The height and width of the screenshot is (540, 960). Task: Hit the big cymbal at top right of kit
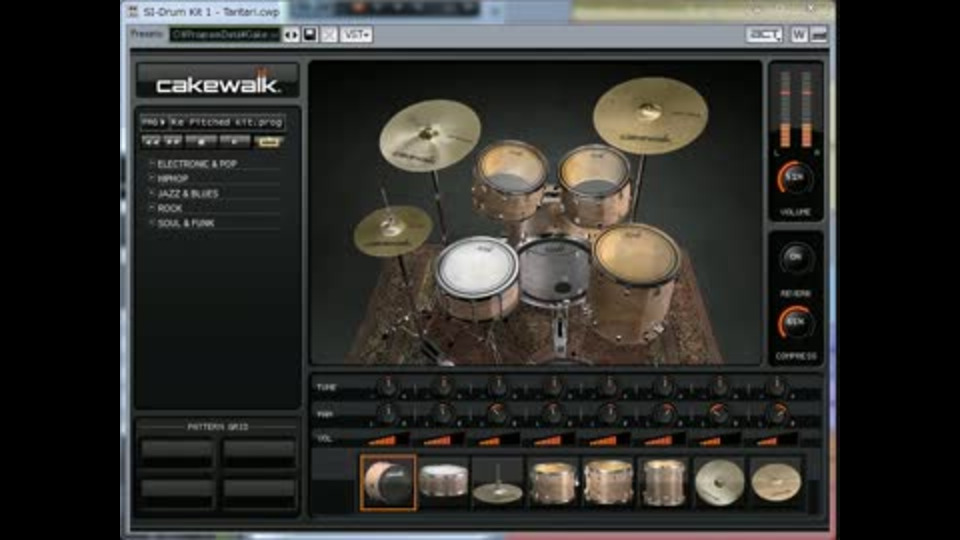click(x=650, y=116)
